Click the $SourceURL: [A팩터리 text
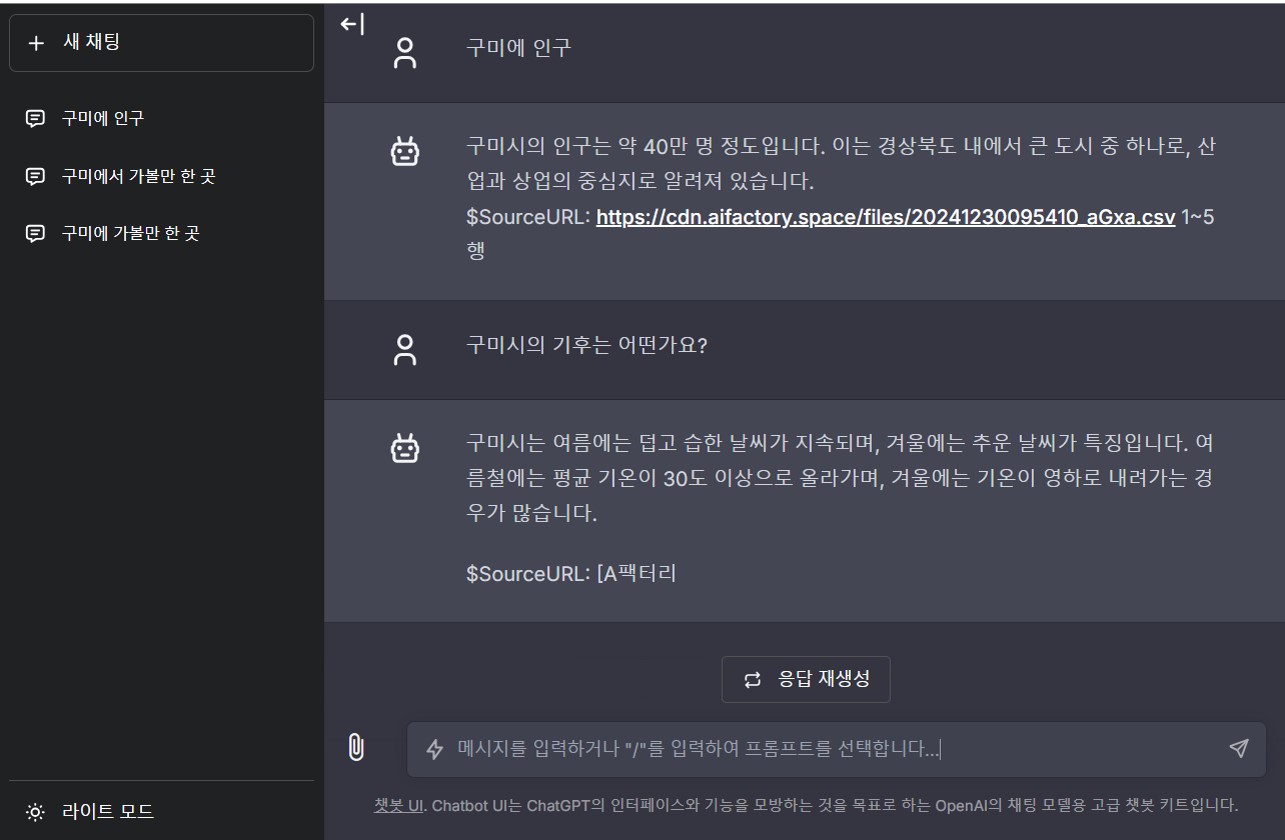The image size is (1285, 840). [x=571, y=574]
